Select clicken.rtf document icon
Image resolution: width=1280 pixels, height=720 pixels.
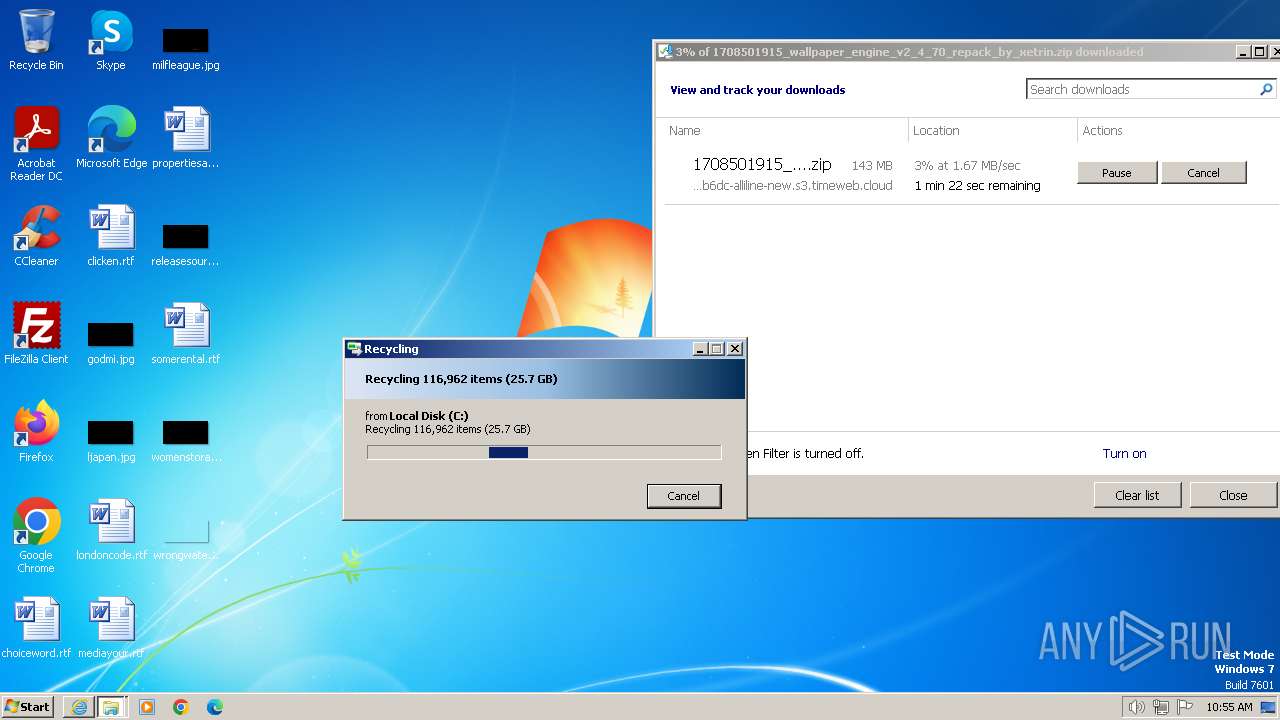111,236
